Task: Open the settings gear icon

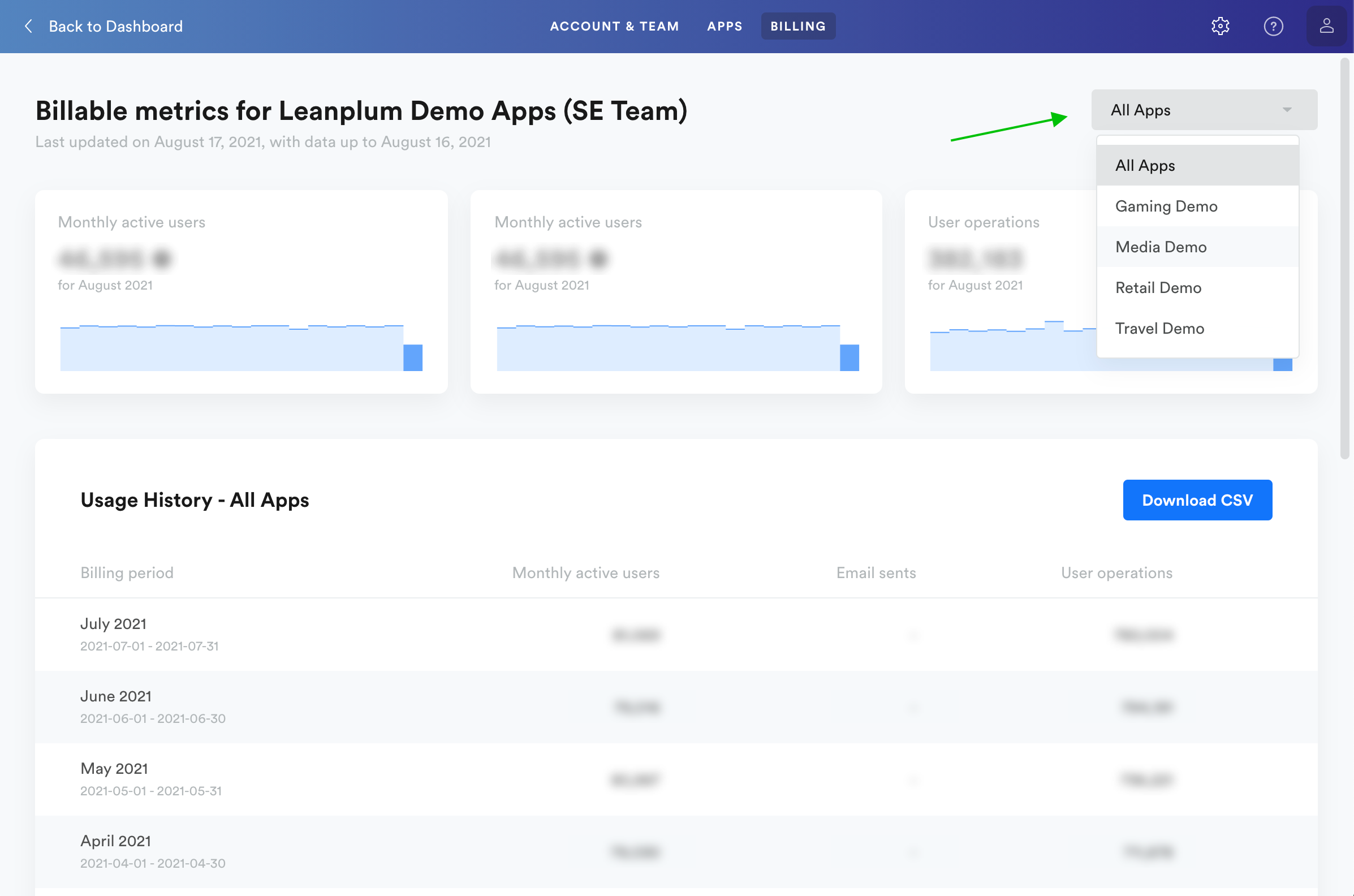Action: pos(1221,26)
